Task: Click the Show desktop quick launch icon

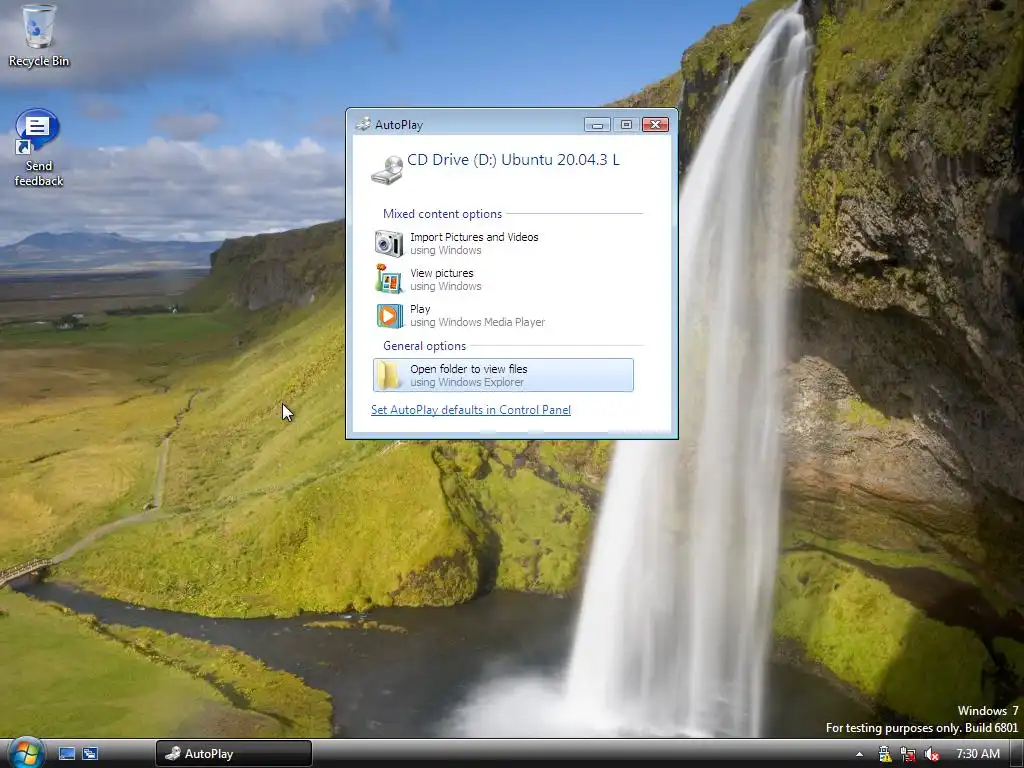Action: (x=67, y=754)
